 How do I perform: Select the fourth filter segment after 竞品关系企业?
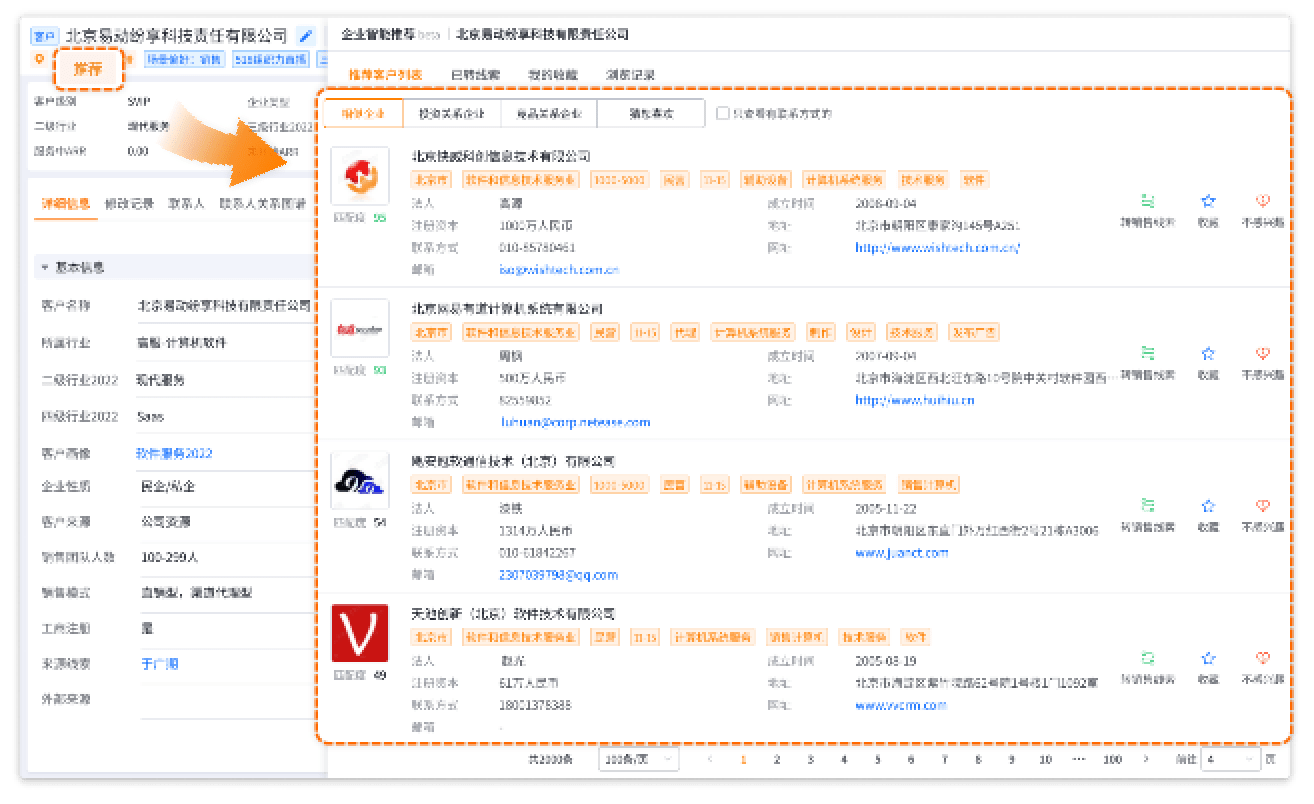pos(651,114)
